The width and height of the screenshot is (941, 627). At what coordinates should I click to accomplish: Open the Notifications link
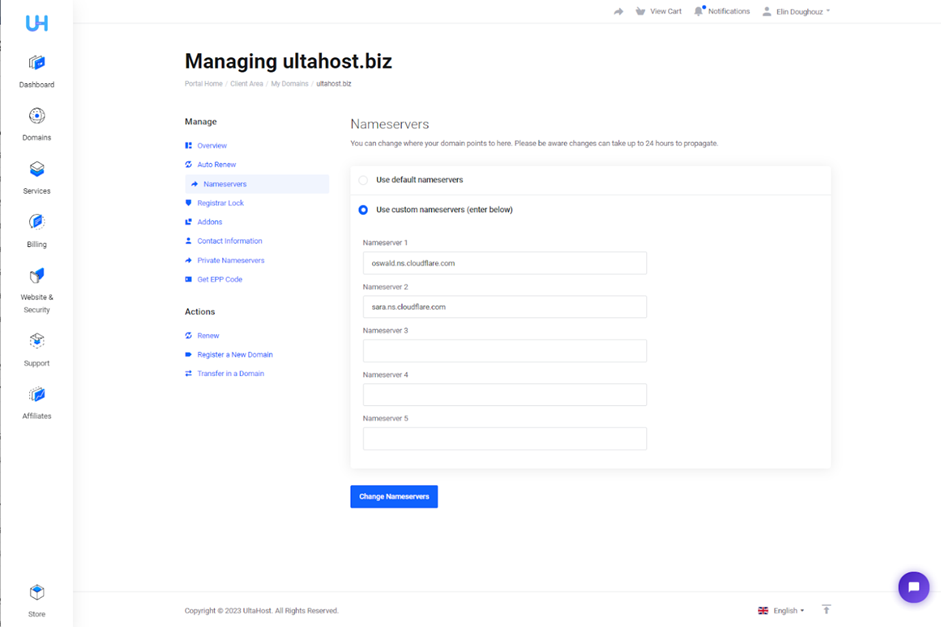[x=729, y=11]
